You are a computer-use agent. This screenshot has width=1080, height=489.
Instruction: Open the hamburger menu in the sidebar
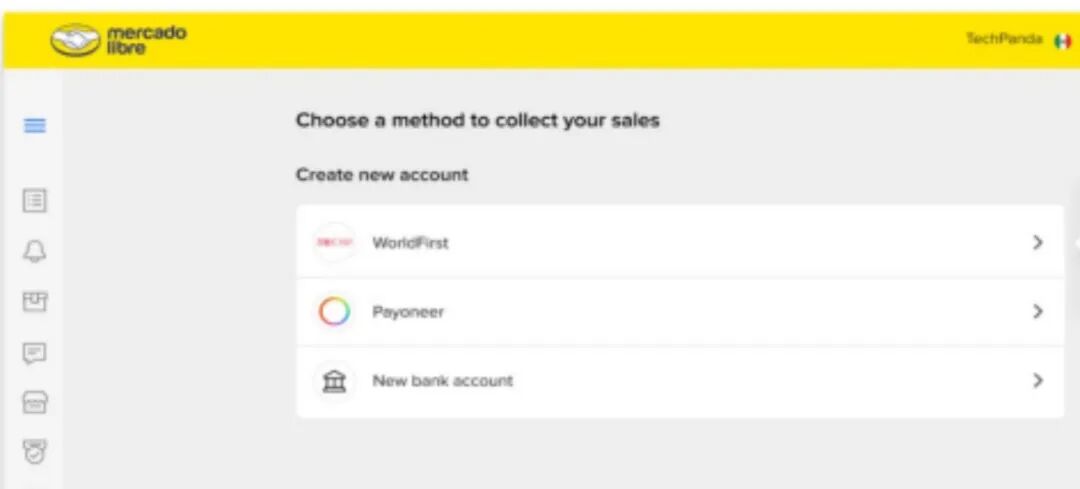35,126
